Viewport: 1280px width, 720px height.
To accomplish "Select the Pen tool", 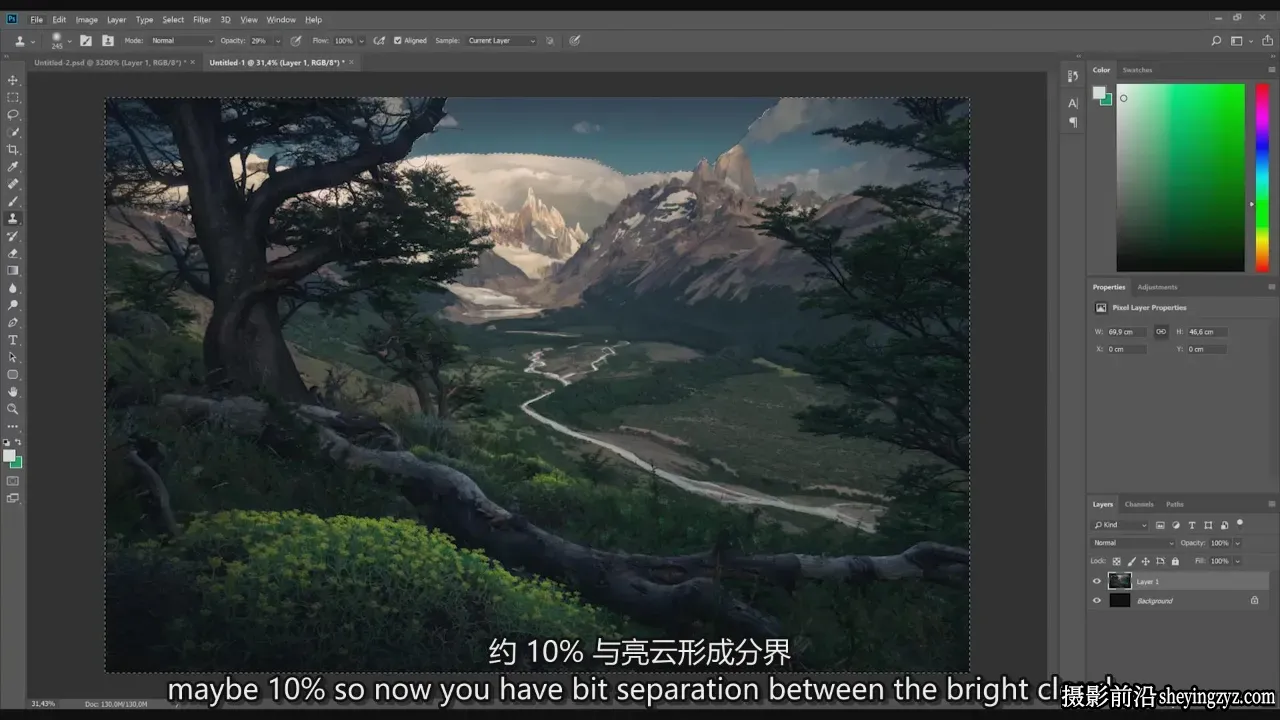I will 13,322.
